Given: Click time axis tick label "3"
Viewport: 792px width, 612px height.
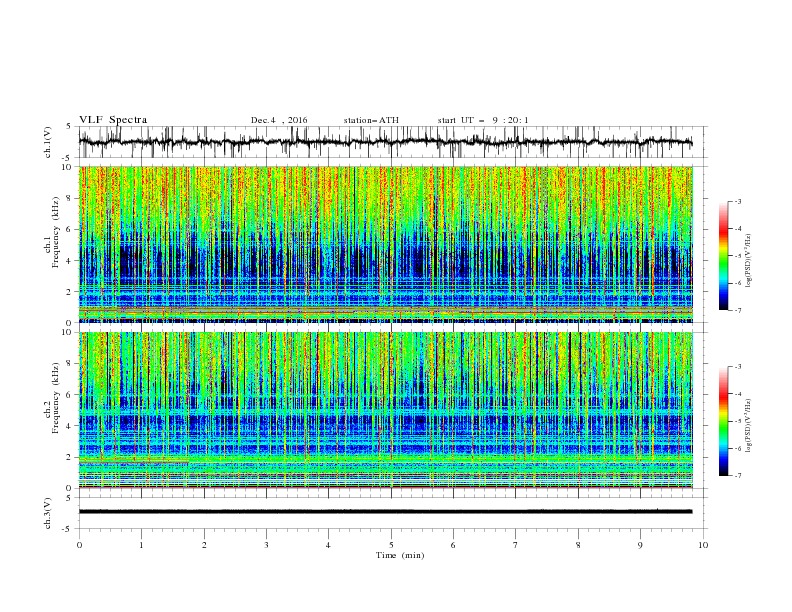Looking at the screenshot, I should point(266,545).
